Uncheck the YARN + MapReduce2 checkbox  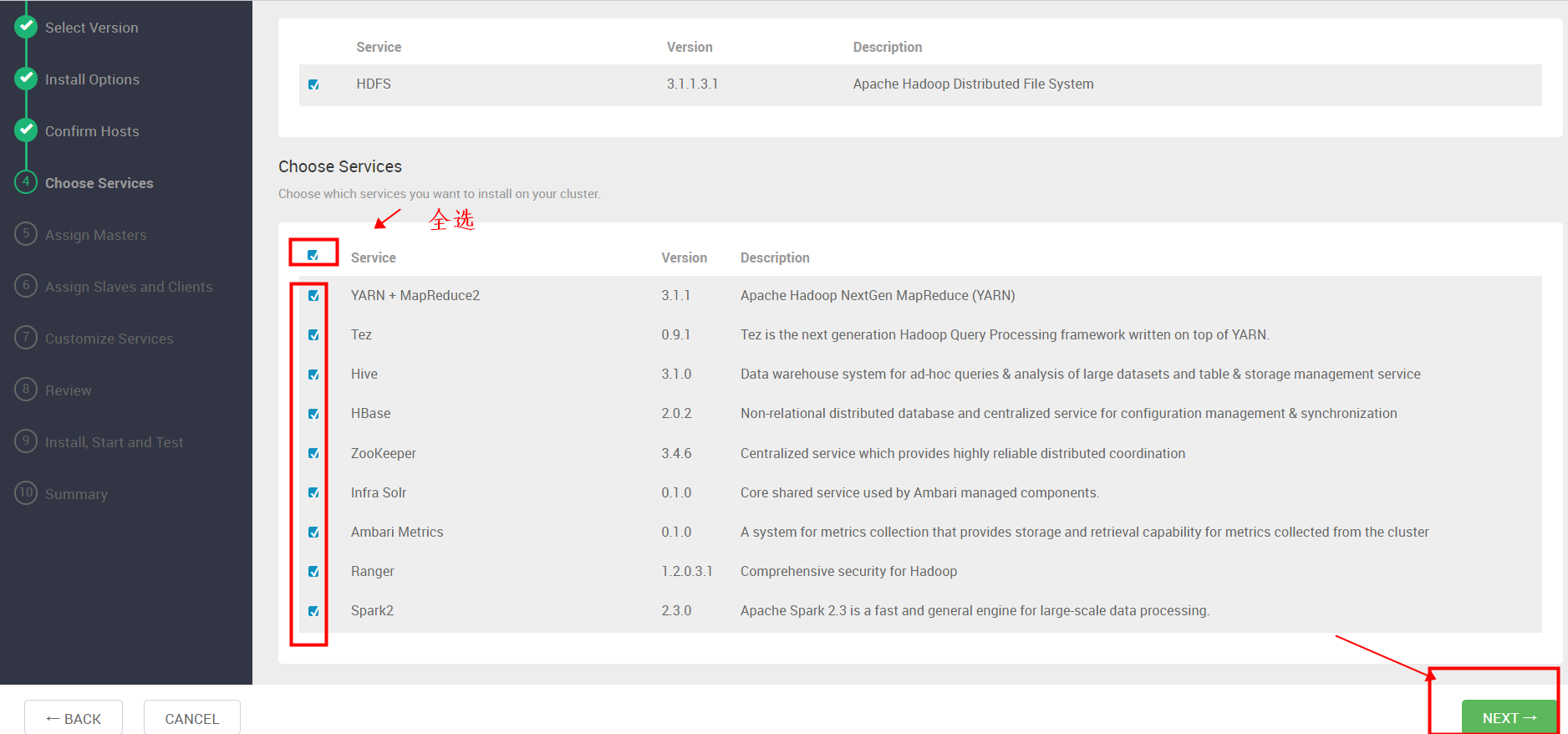coord(313,296)
